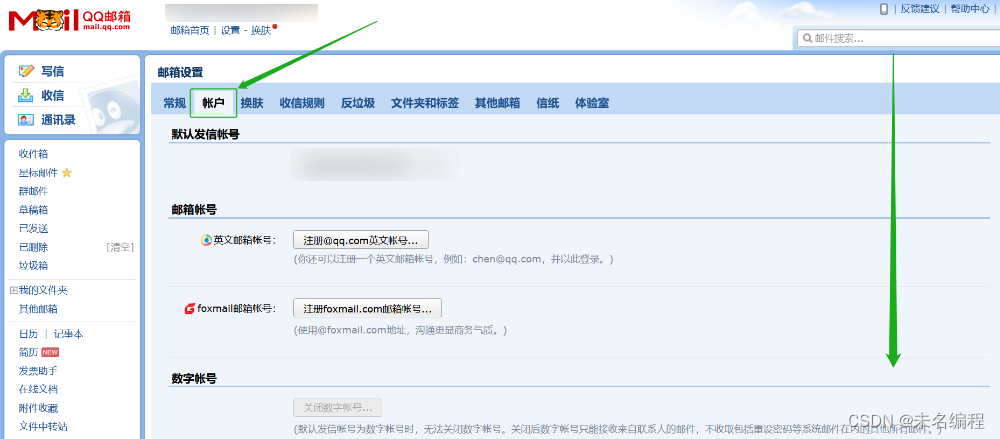Click the inbox download icon beside 收信
The width and height of the screenshot is (1000, 439).
27,96
